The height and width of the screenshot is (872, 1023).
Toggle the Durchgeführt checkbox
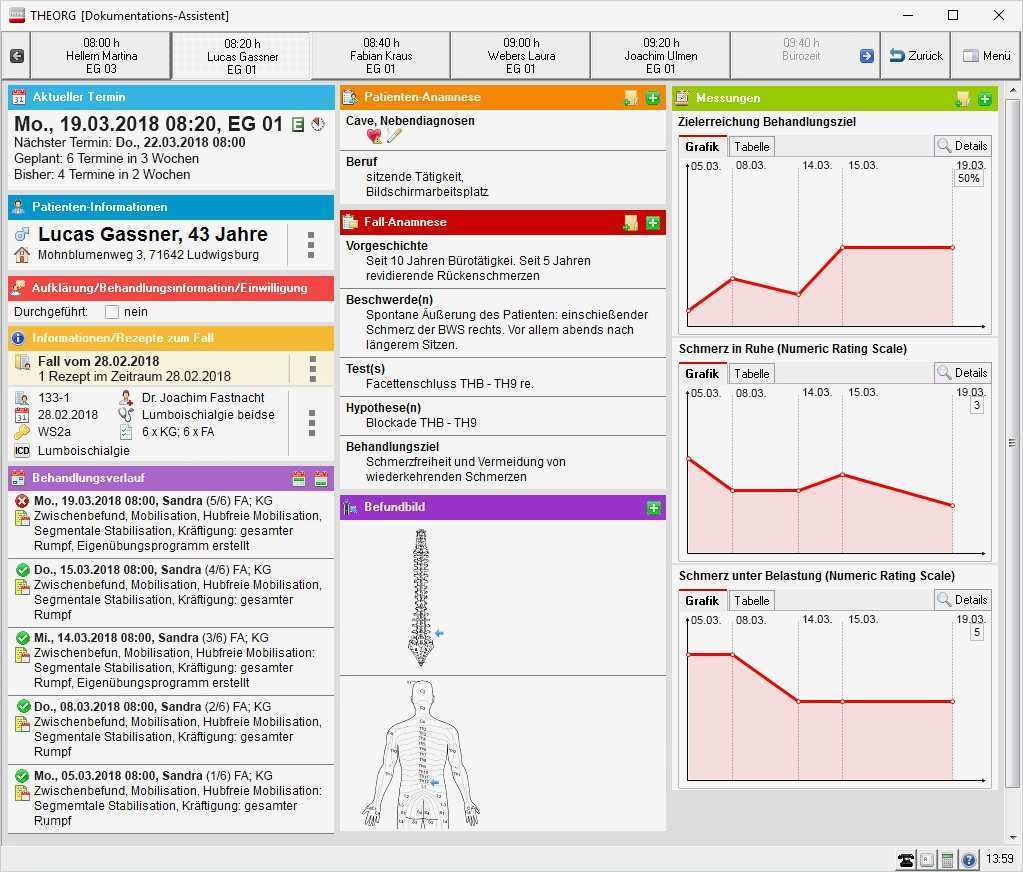pos(112,312)
